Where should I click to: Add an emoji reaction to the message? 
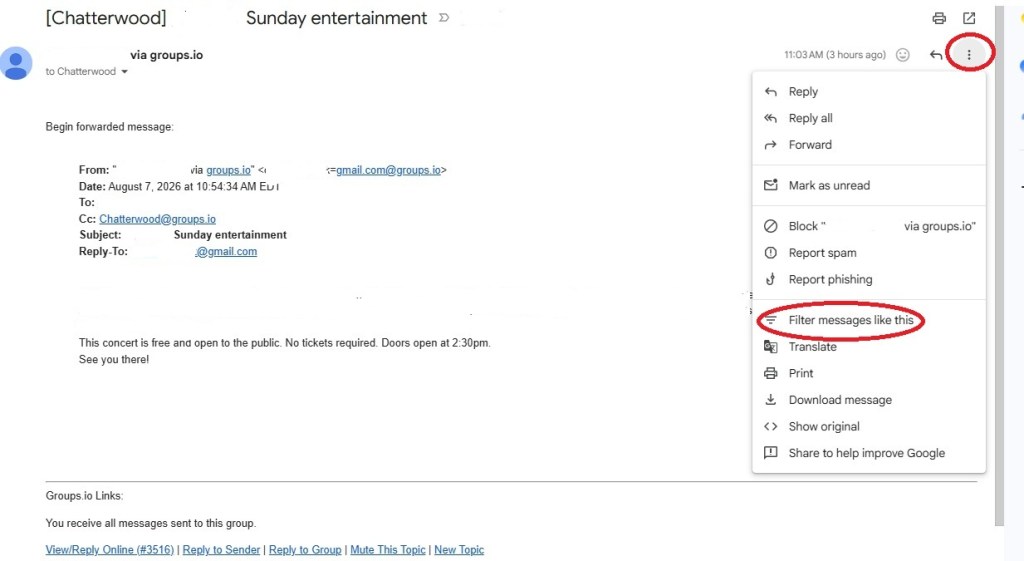tap(903, 55)
